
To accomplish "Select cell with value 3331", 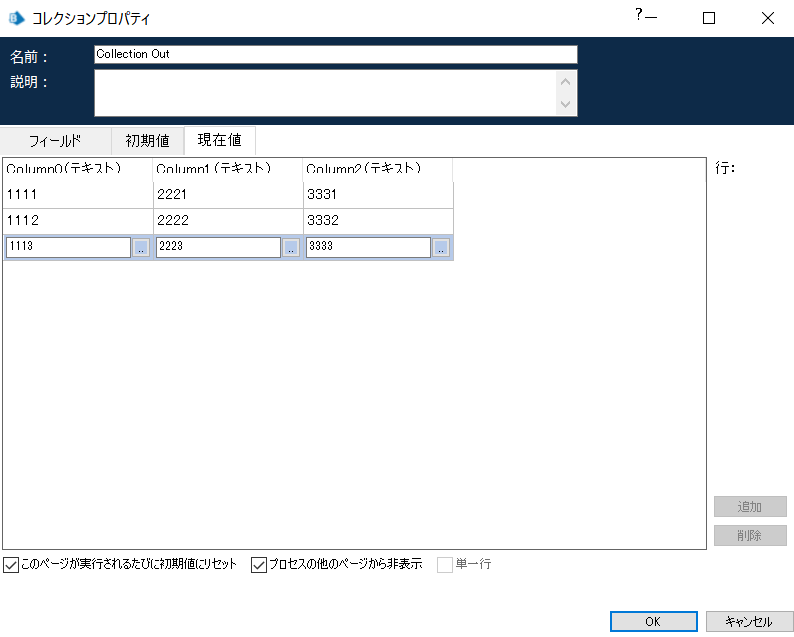I will (x=378, y=195).
